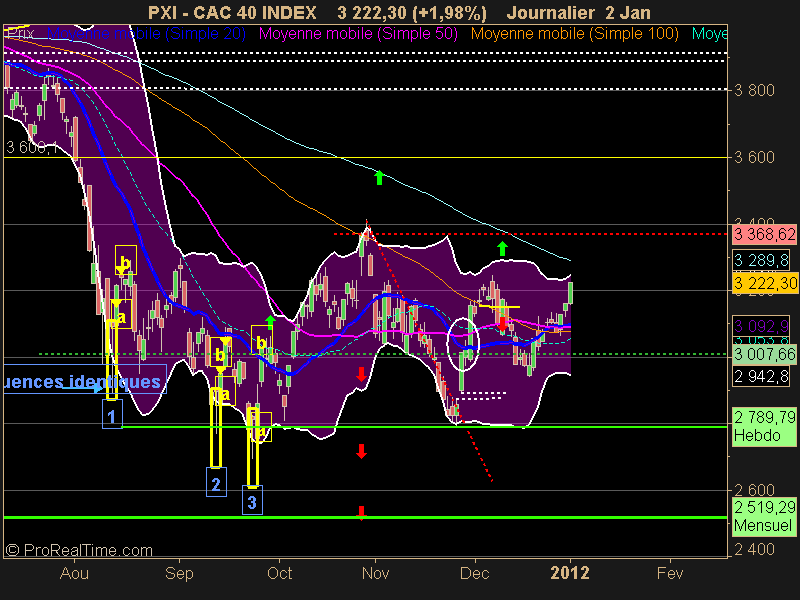Click the '2 600' price axis value
This screenshot has height=600, width=800.
(x=754, y=490)
